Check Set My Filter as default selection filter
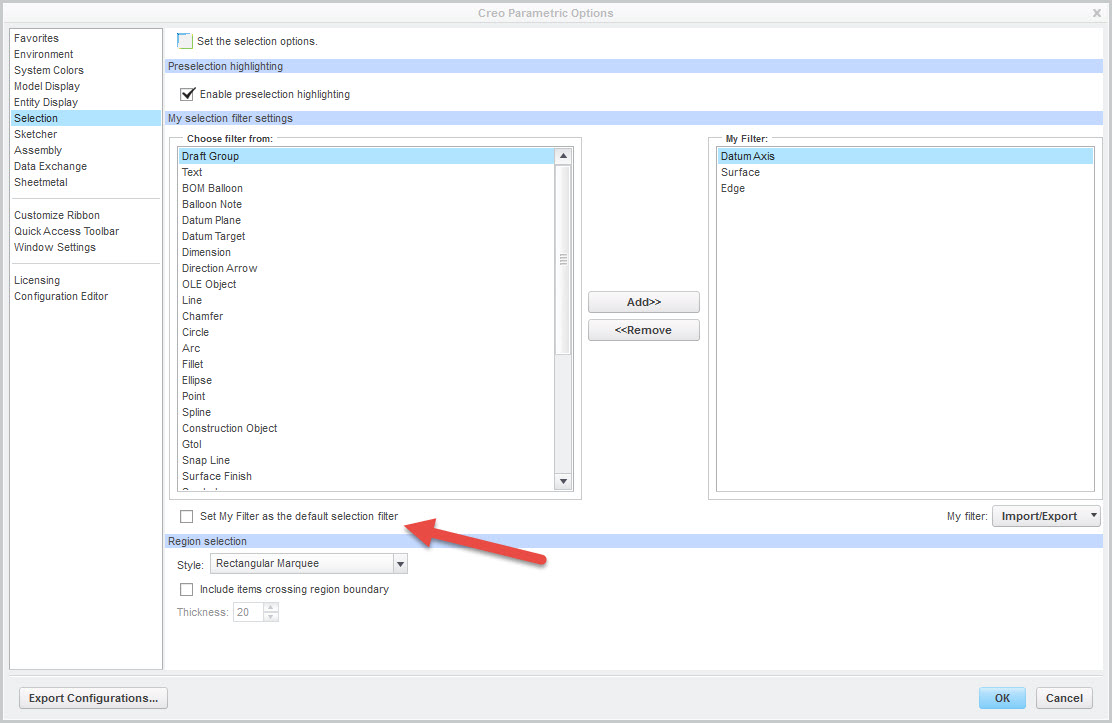Screen dimensions: 1112x723 click(x=187, y=517)
